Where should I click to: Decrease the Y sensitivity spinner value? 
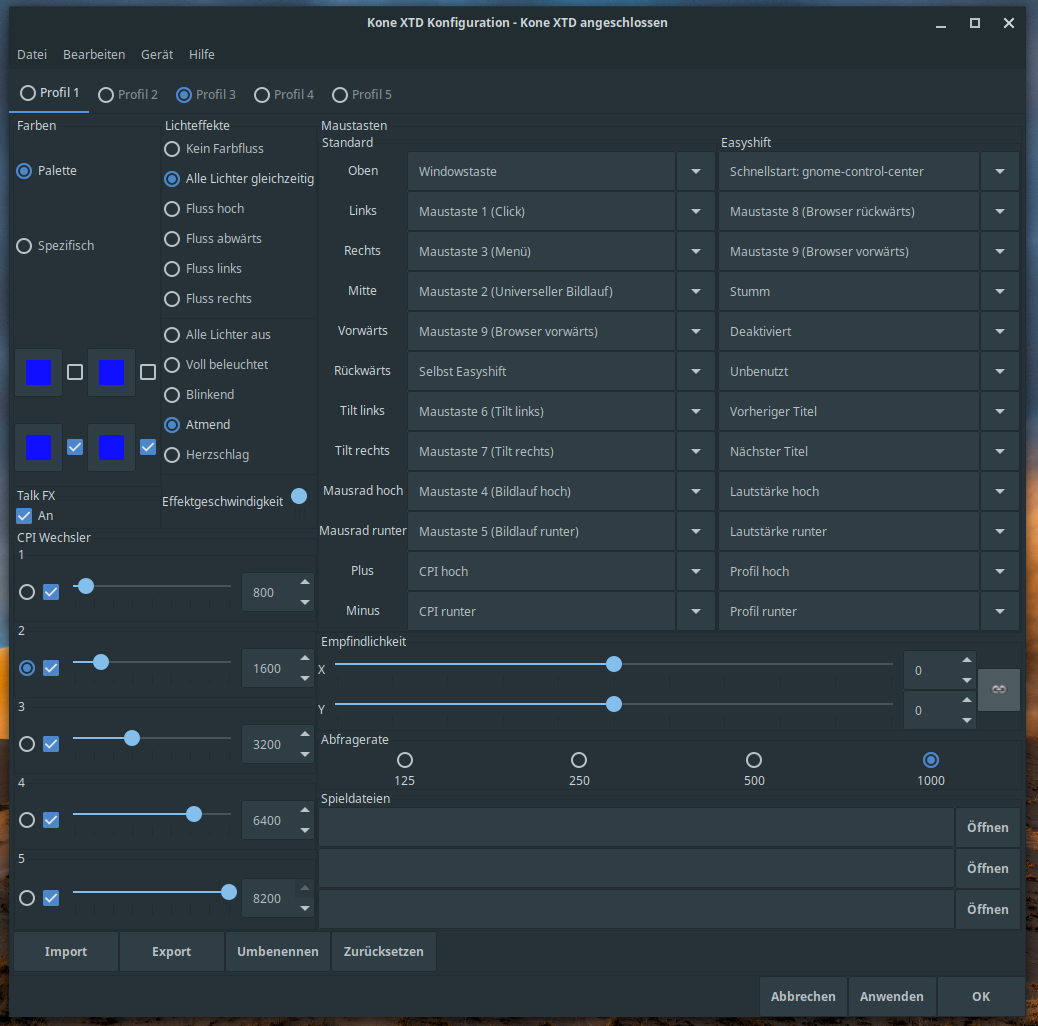pos(966,720)
